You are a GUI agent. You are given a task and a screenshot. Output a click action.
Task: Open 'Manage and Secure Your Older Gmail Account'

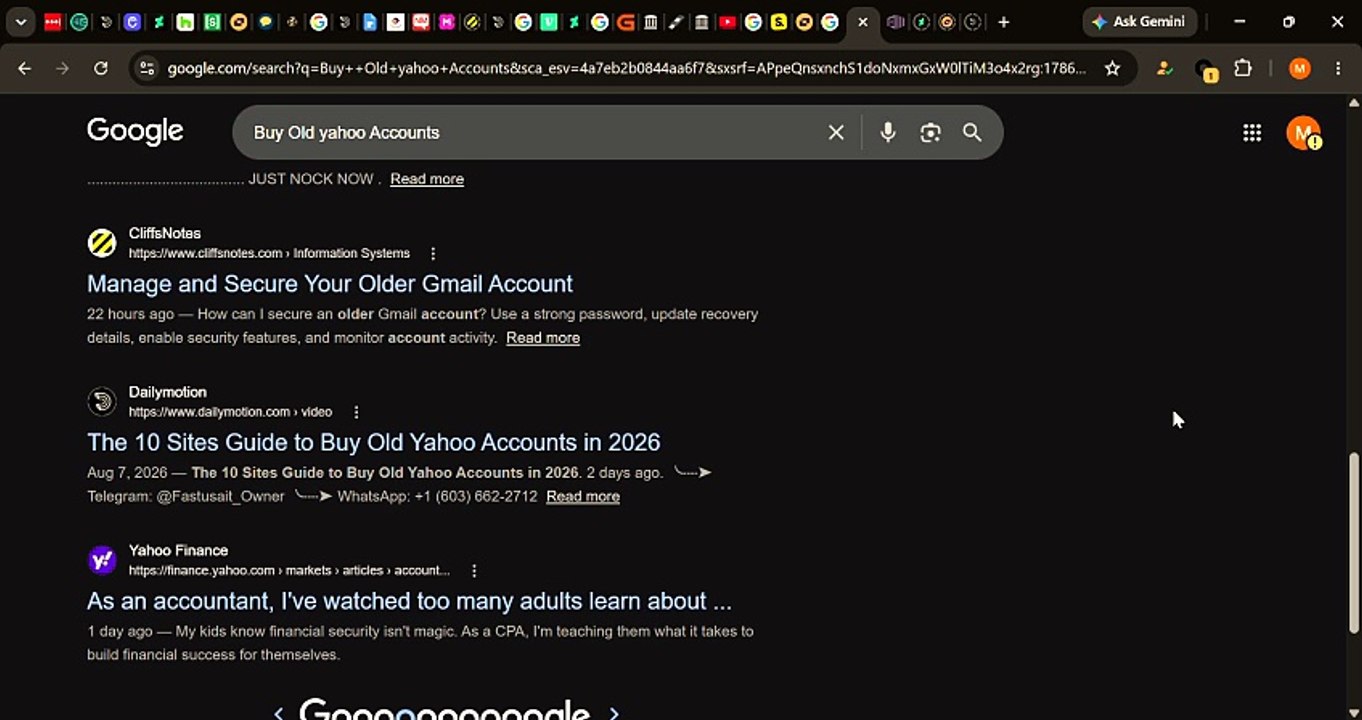[x=330, y=283]
